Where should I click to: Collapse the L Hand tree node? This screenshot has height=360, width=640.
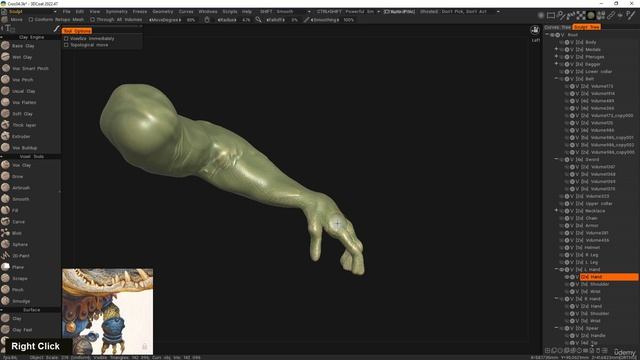point(556,269)
